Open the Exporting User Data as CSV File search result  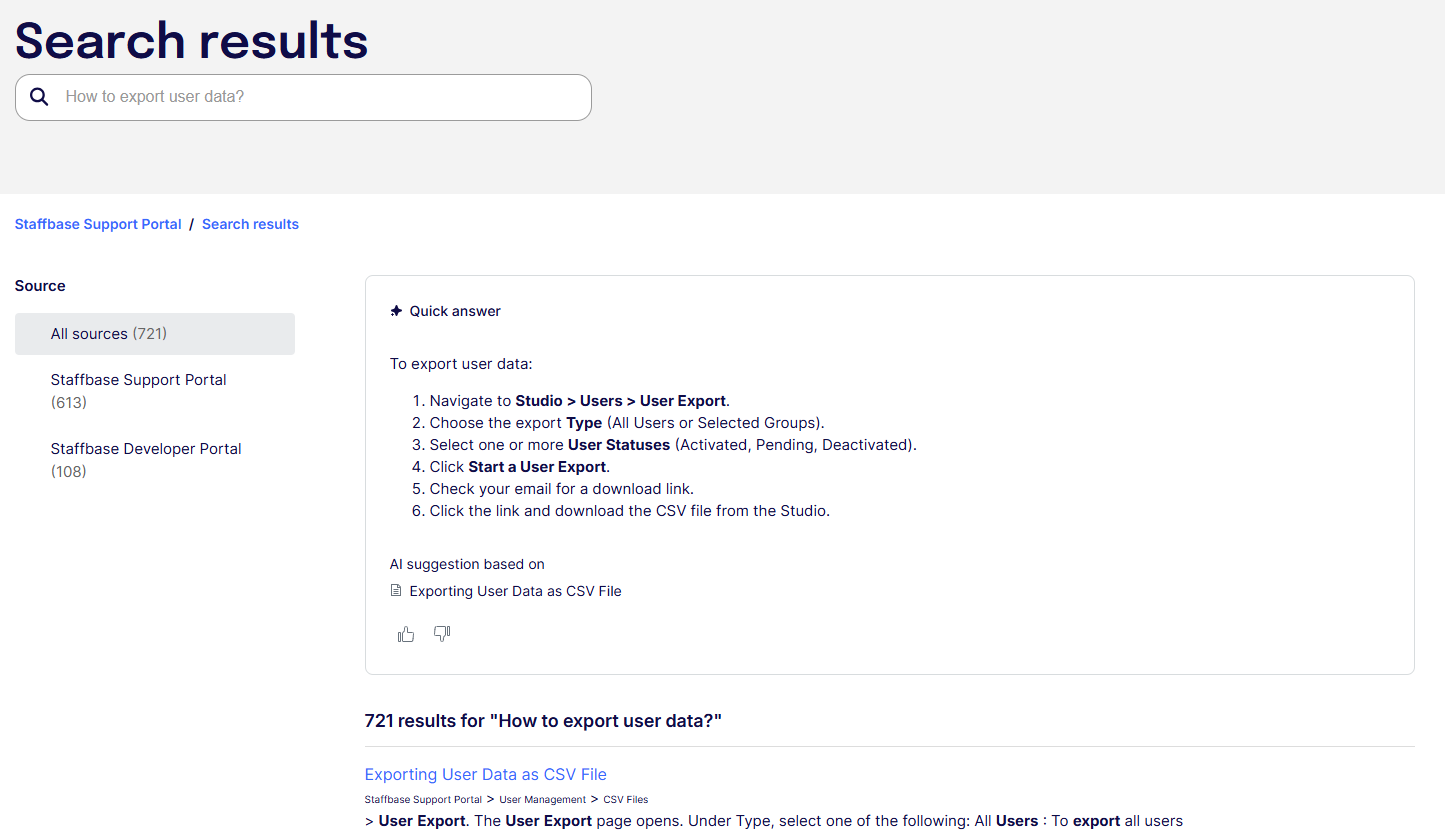(485, 774)
